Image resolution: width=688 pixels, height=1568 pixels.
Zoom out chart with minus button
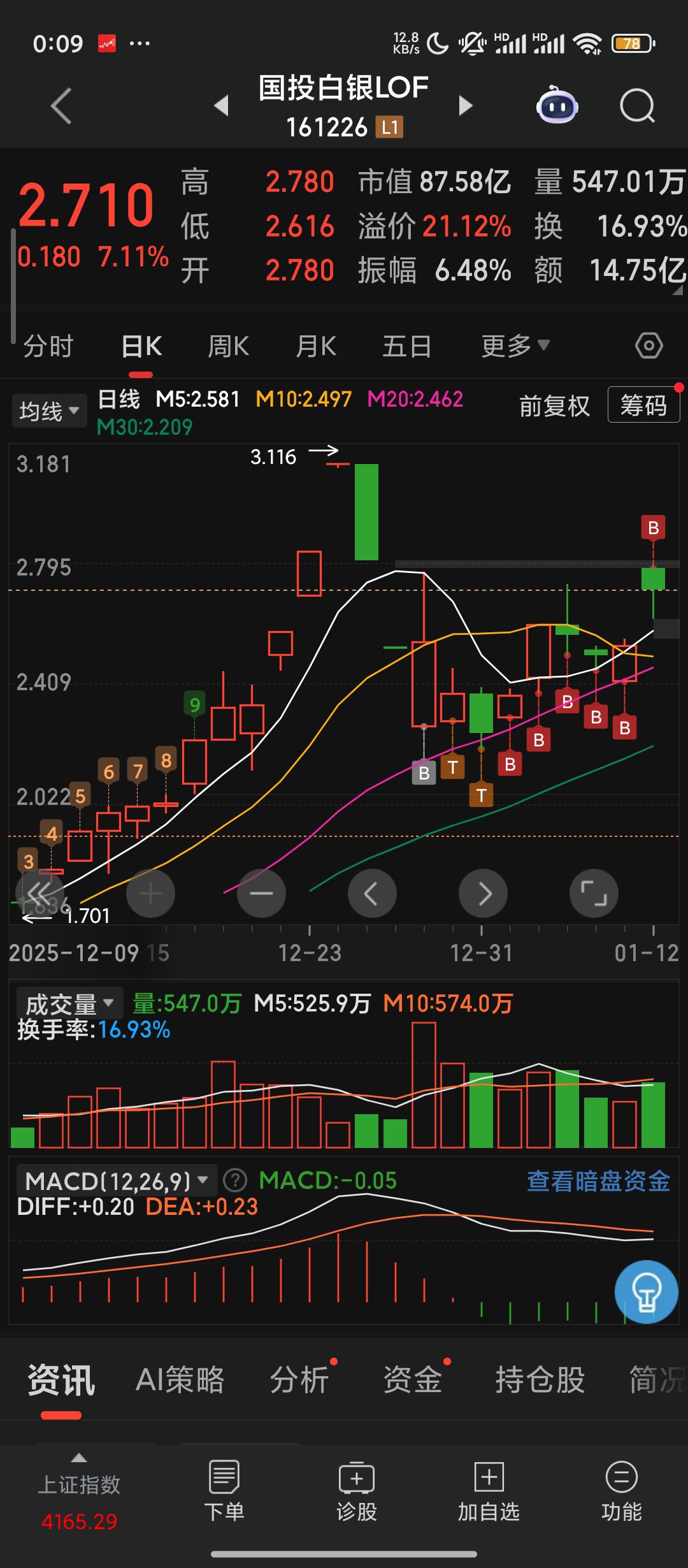pyautogui.click(x=261, y=894)
